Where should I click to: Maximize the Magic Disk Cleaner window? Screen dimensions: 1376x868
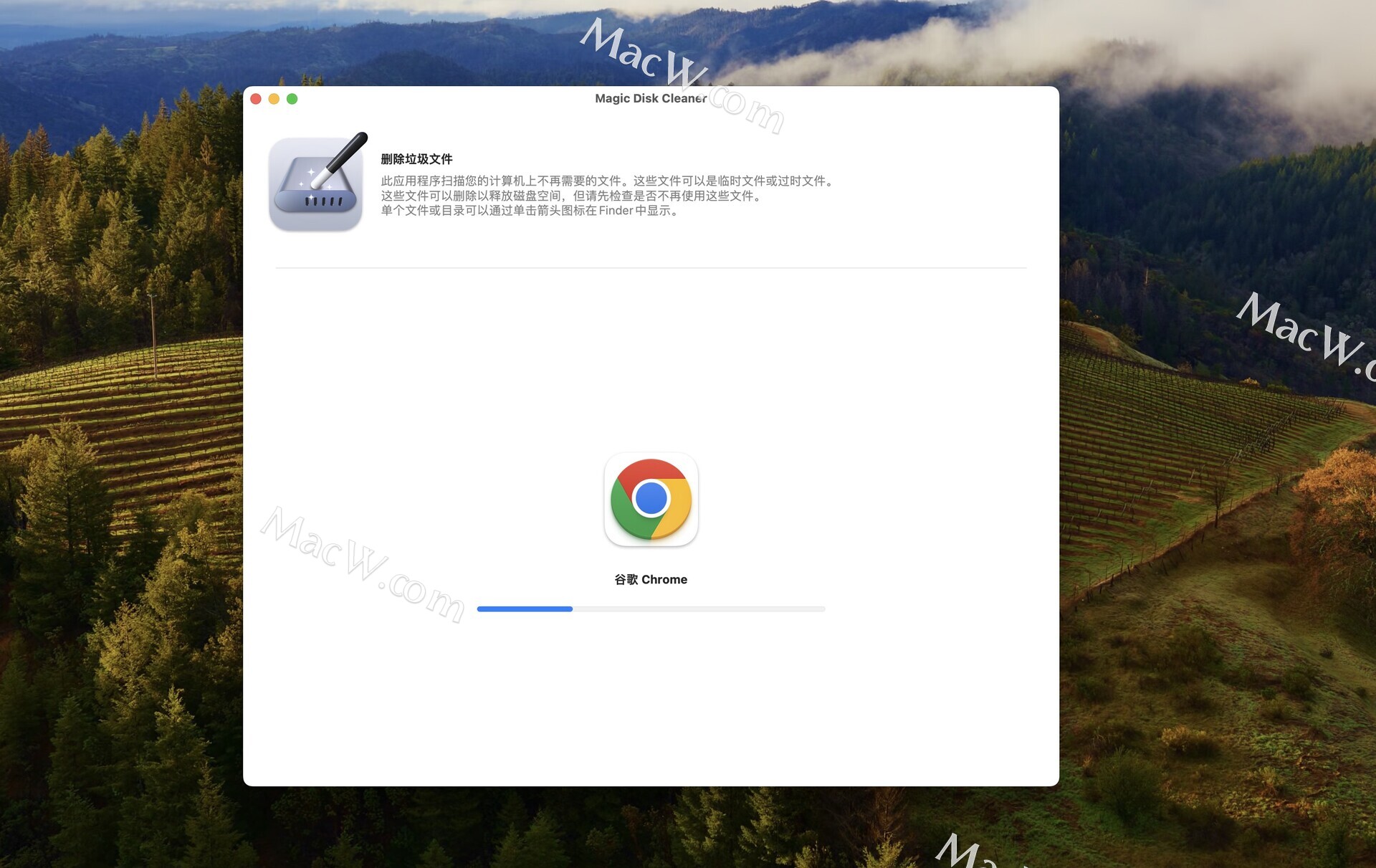pos(292,99)
